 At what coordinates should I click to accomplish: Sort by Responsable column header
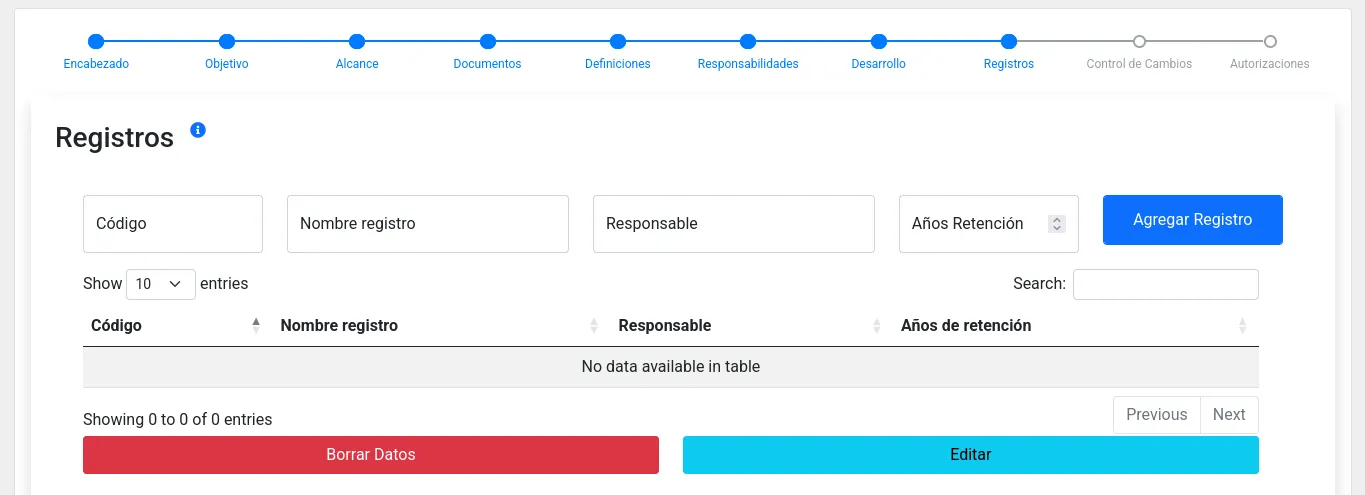[x=664, y=325]
